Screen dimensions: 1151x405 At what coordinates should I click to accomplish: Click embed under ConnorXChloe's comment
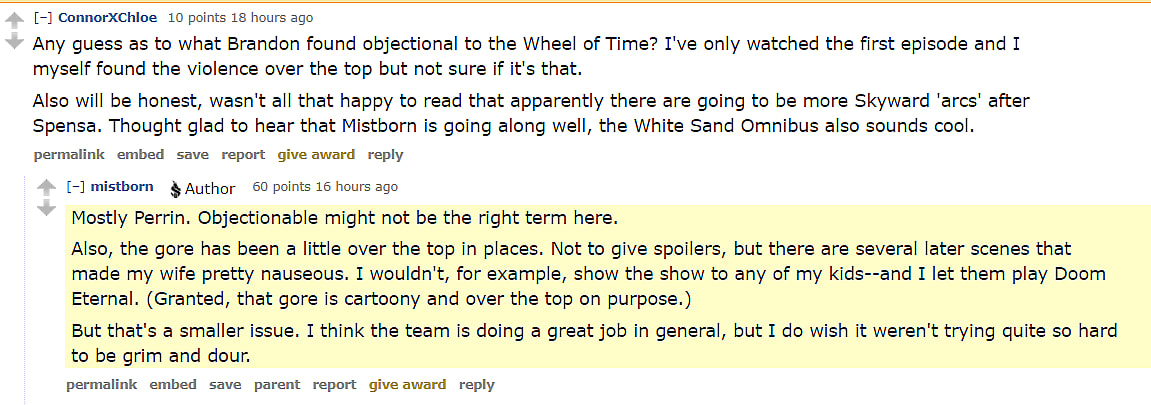tap(141, 155)
